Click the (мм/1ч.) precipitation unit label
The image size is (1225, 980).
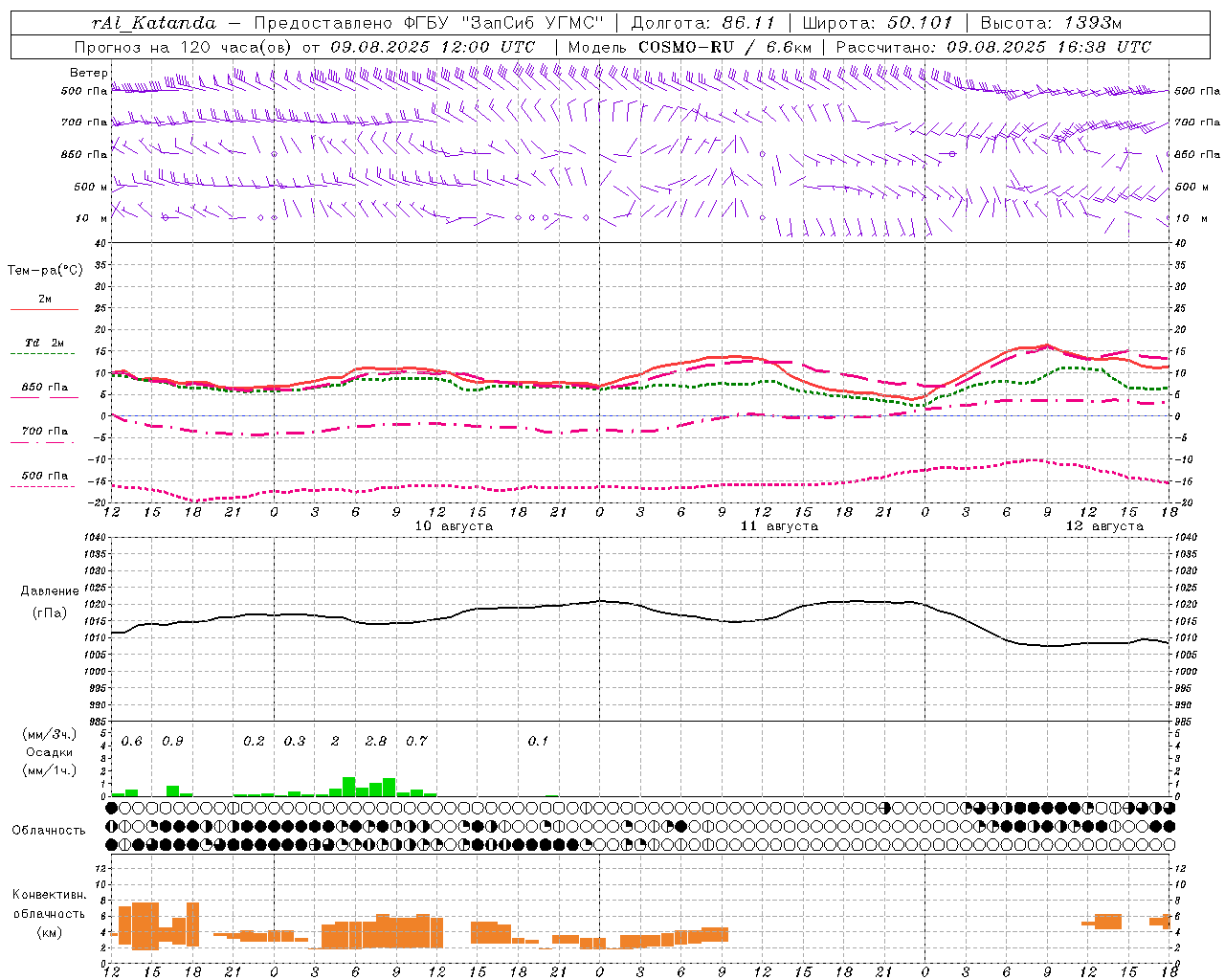50,770
